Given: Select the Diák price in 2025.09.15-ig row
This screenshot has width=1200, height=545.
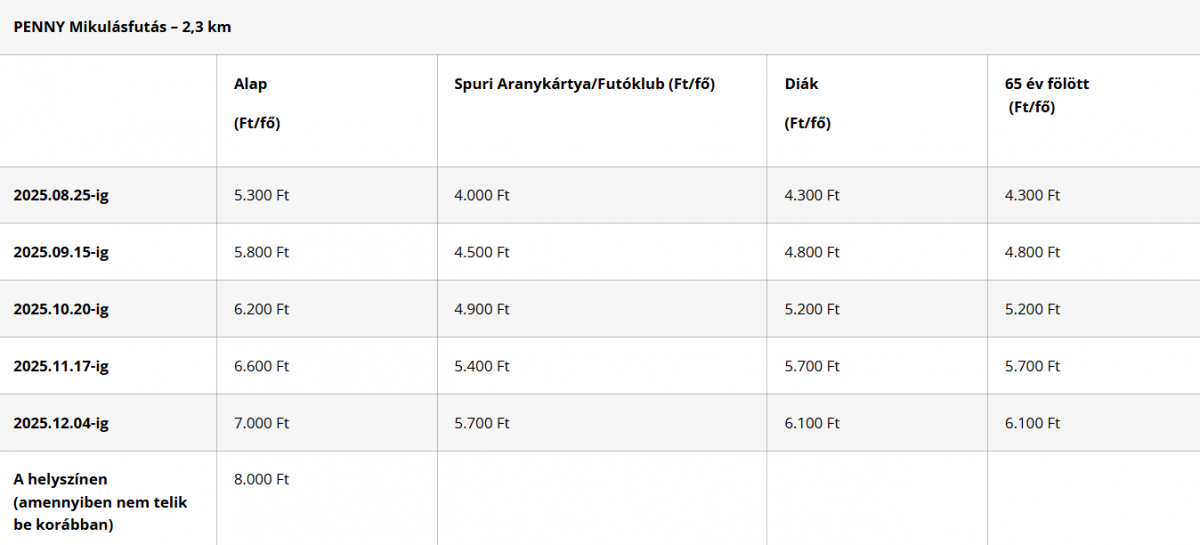Looking at the screenshot, I should 812,252.
